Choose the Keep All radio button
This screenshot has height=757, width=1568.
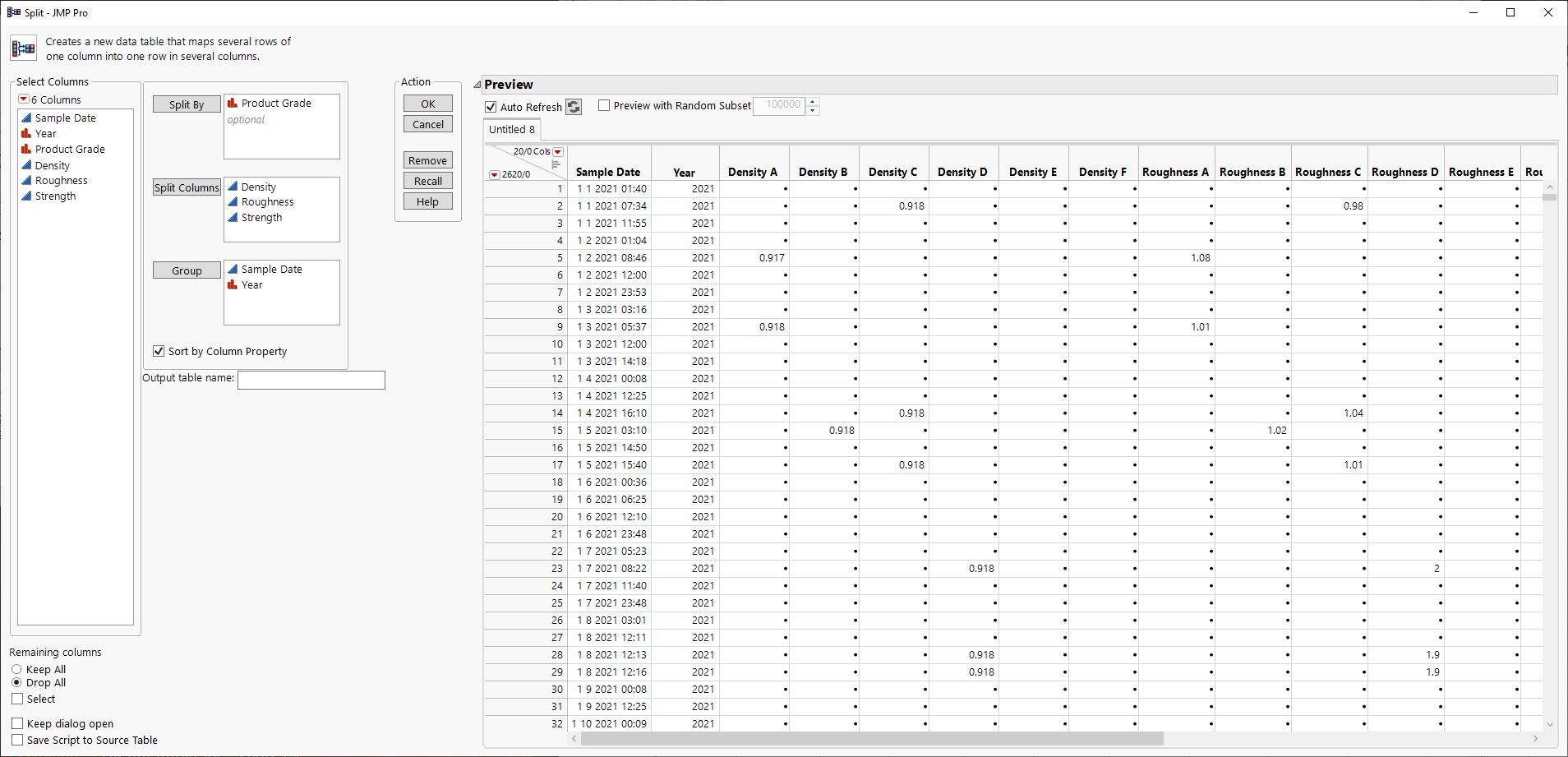click(x=16, y=670)
